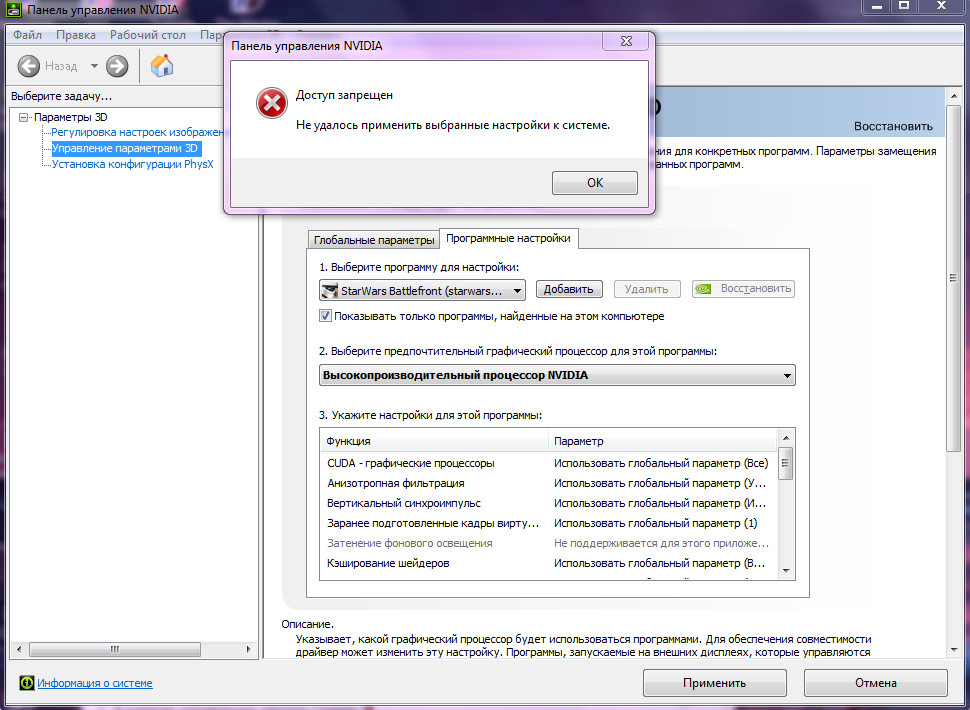Click the task pane horizontal scrollbar thumb

click(114, 649)
